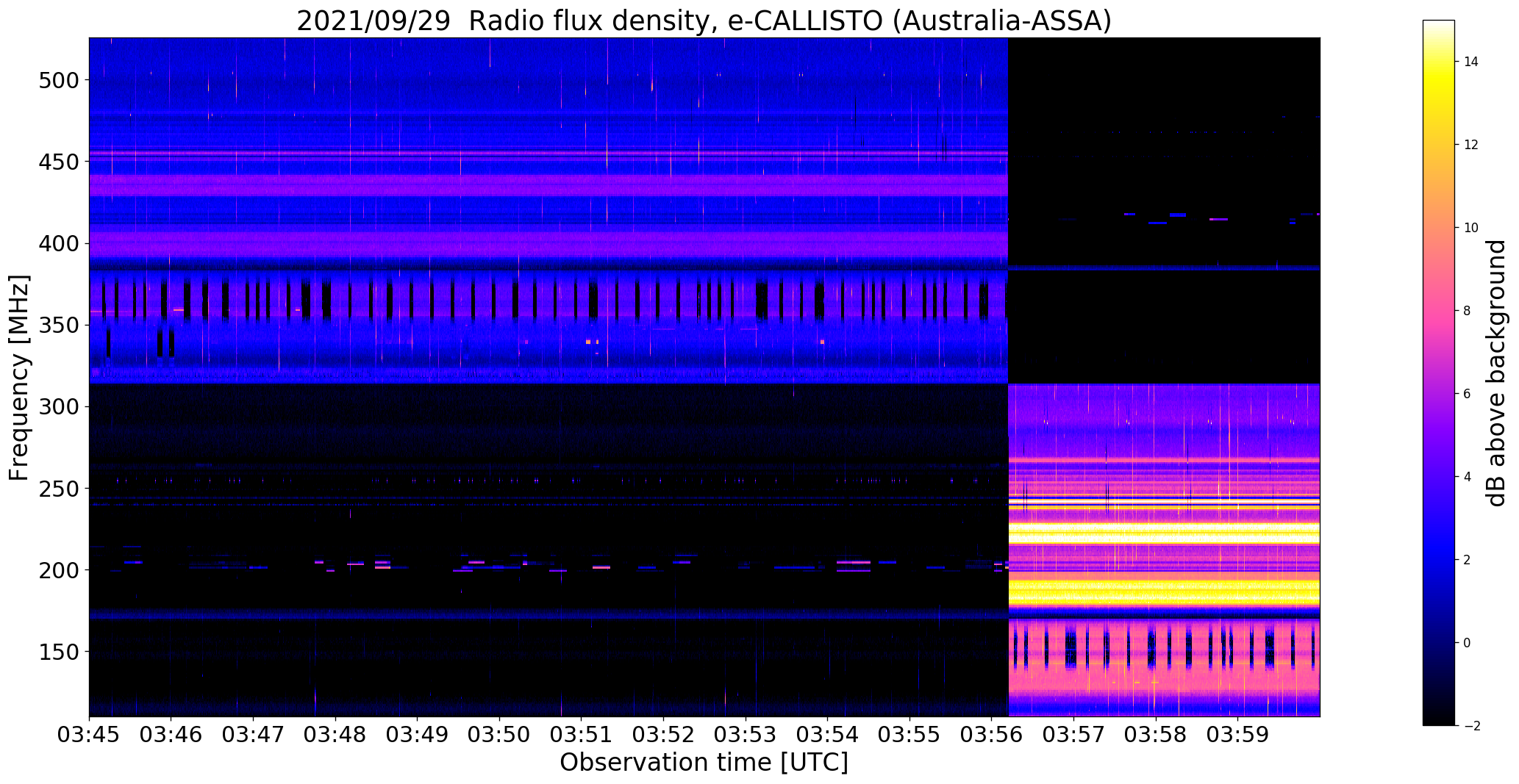Click the 03:53 time tick label
The width and height of the screenshot is (1519, 784).
coord(746,735)
